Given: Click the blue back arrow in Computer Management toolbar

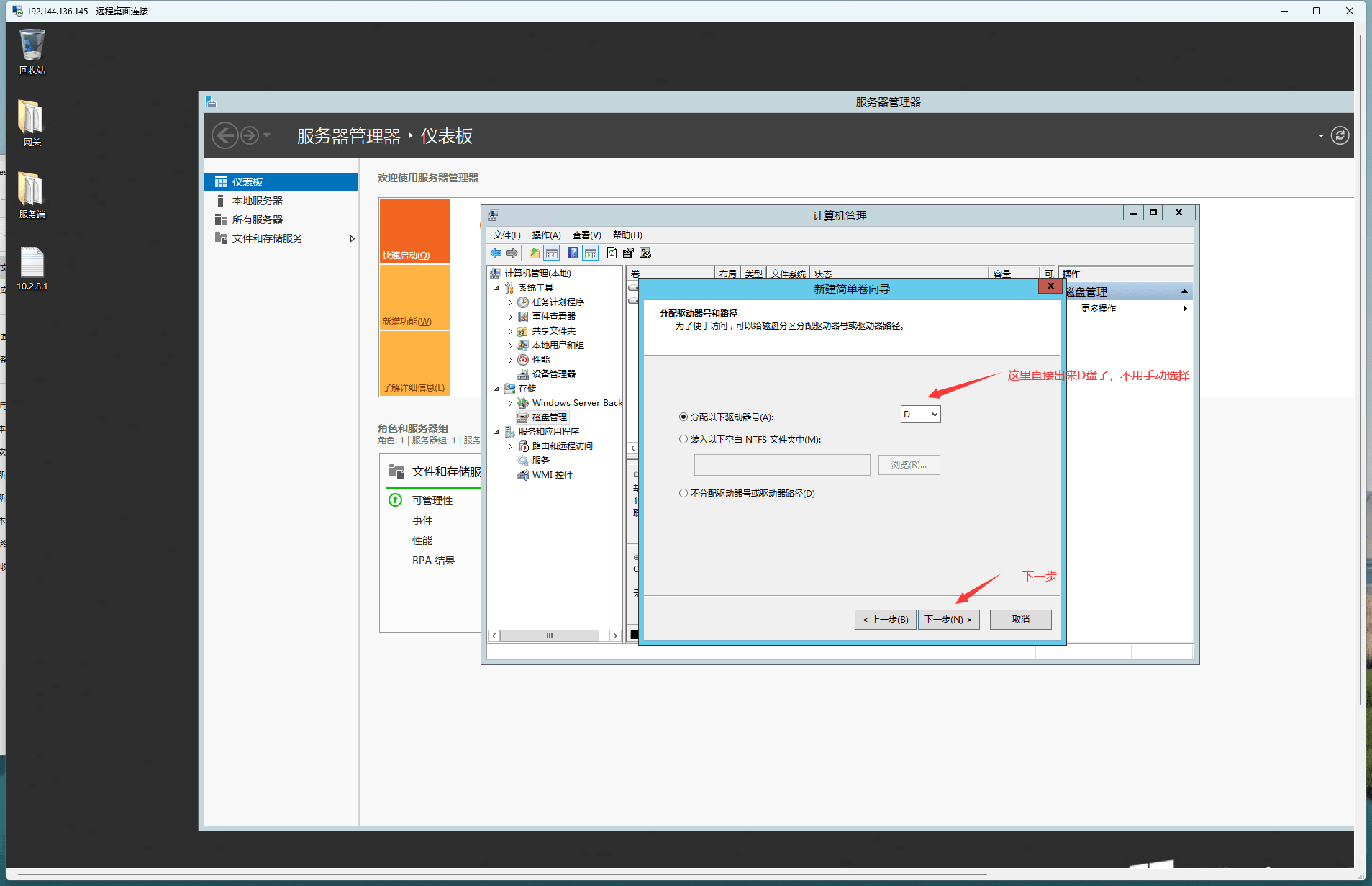Looking at the screenshot, I should 496,253.
